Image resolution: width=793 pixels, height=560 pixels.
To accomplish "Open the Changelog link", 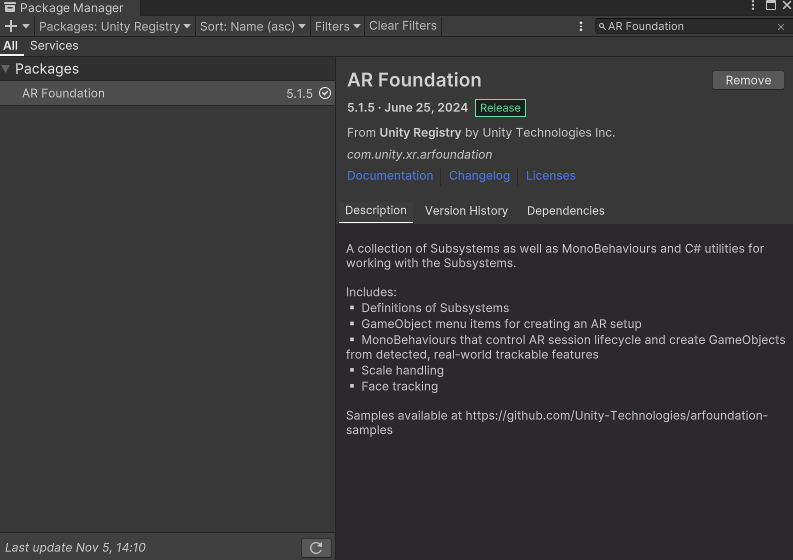I will (479, 176).
